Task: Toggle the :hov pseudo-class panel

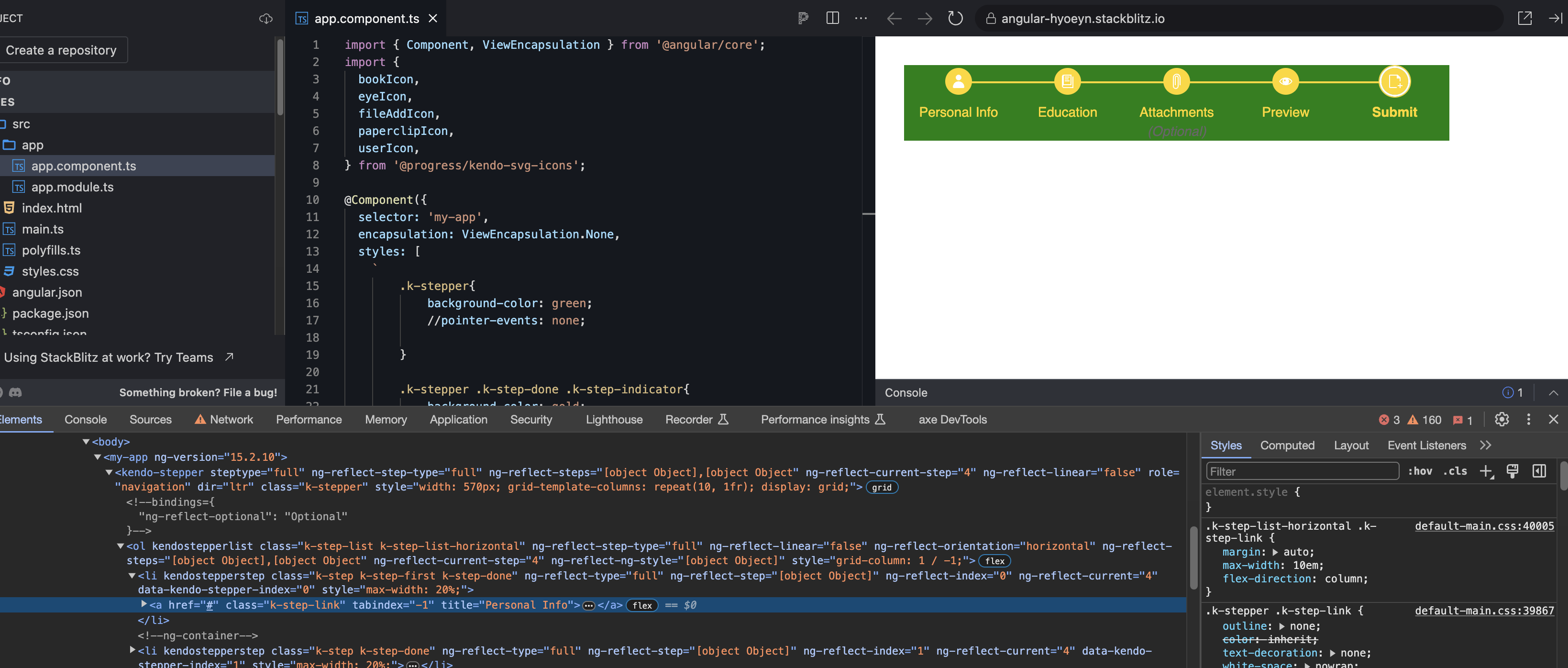Action: pos(1421,471)
